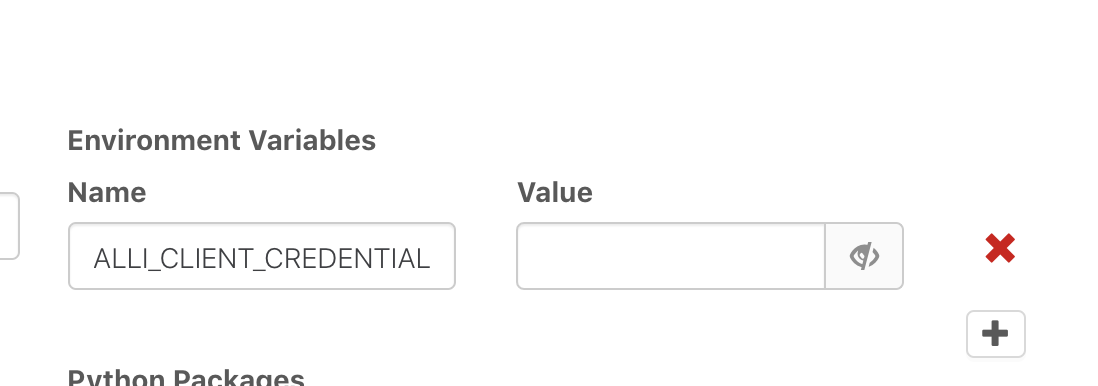
Task: Click the Name column label
Action: coord(106,193)
